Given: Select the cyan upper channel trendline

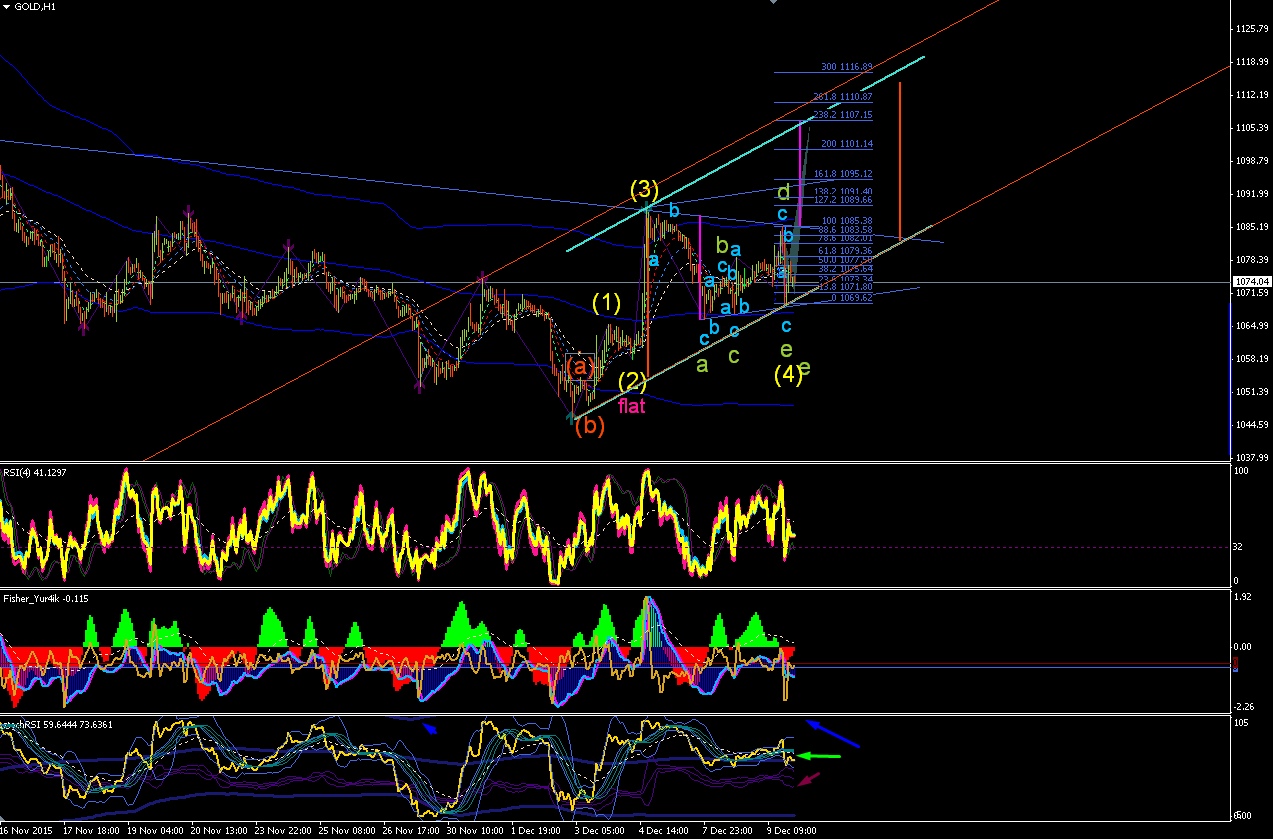Looking at the screenshot, I should coord(745,153).
